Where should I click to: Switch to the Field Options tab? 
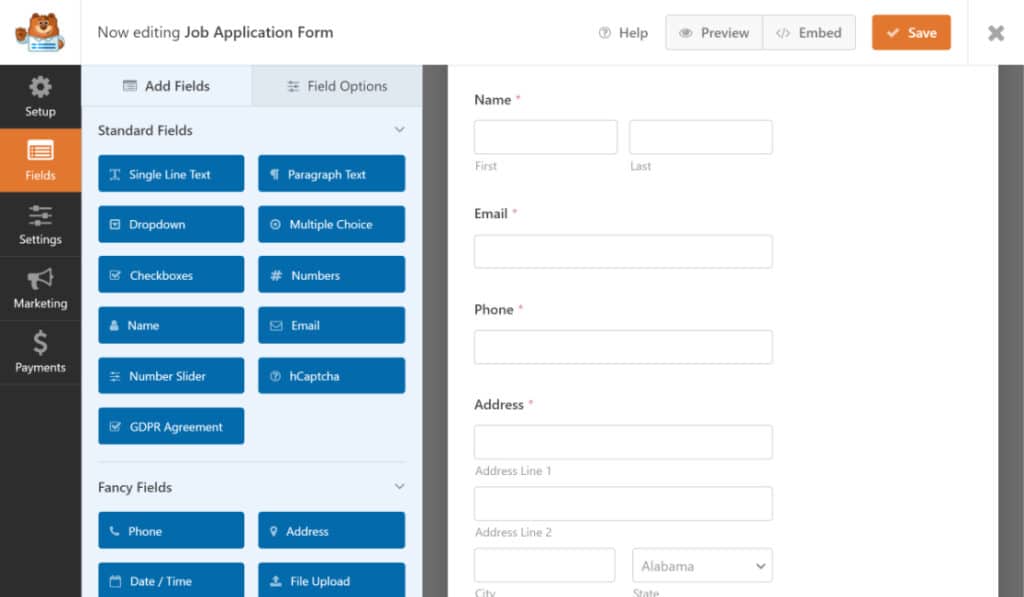click(336, 86)
